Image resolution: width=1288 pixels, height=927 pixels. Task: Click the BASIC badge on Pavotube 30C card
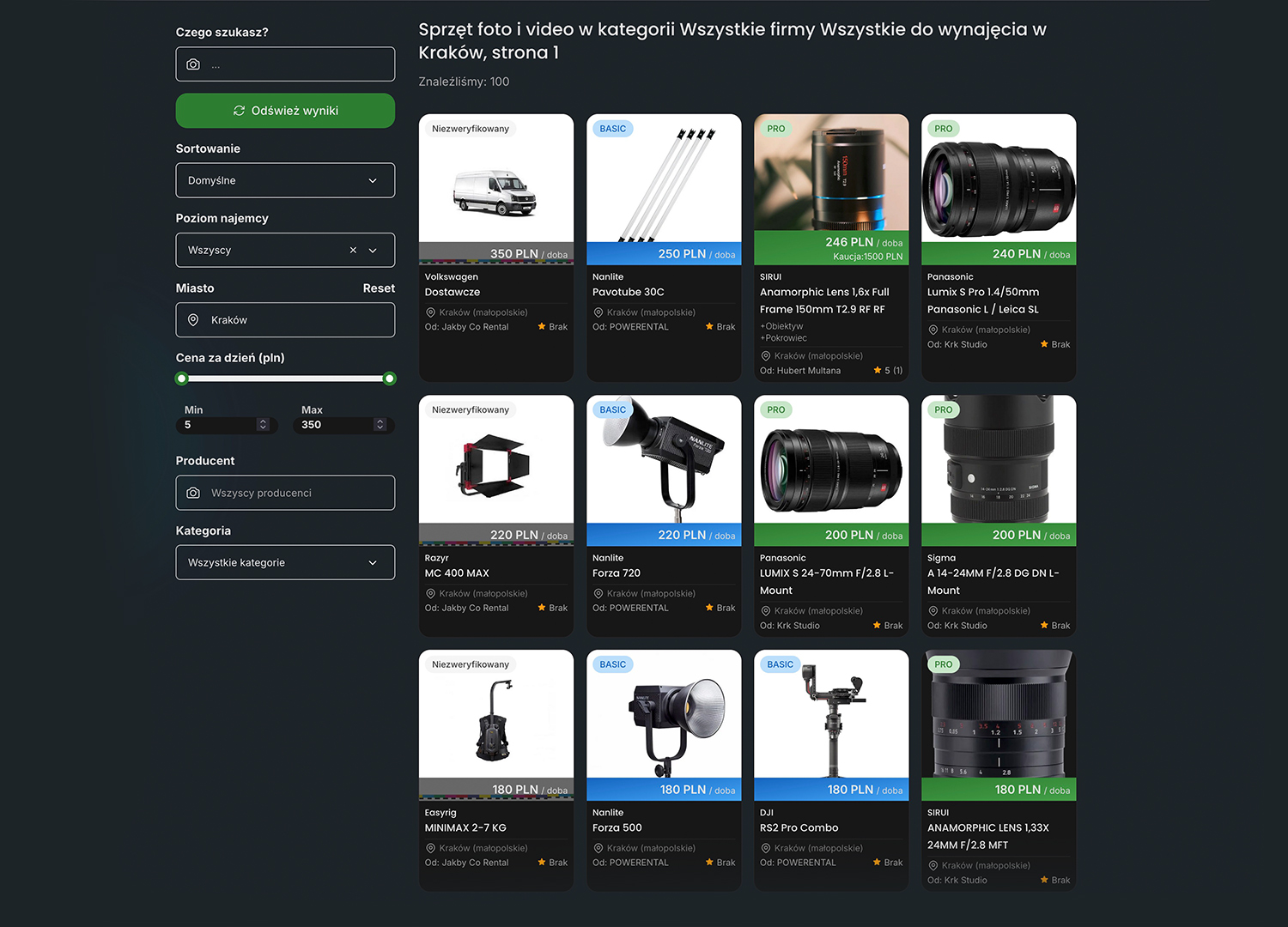tap(612, 129)
